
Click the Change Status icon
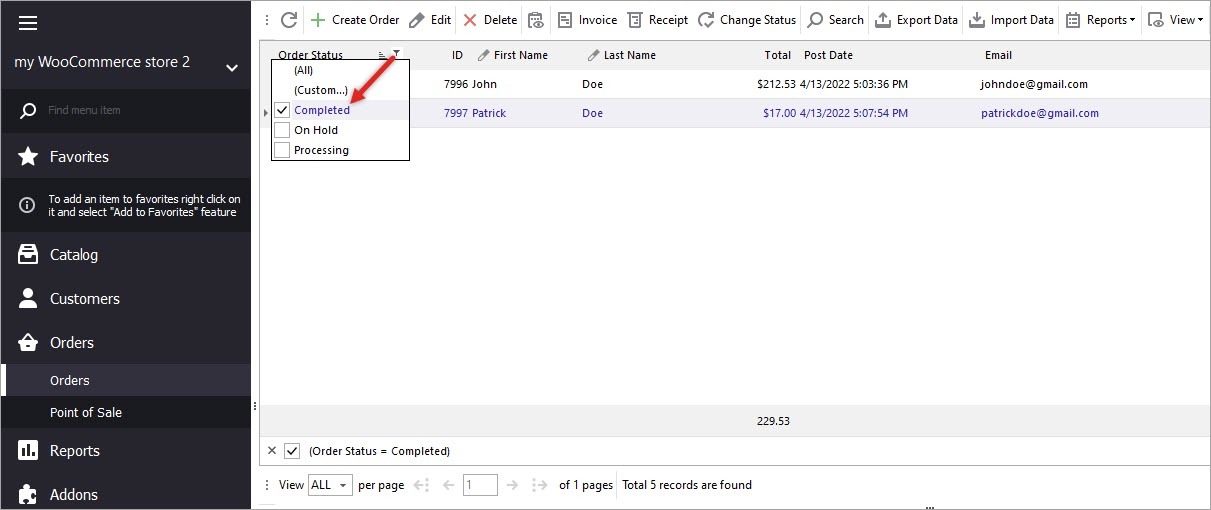tap(706, 20)
